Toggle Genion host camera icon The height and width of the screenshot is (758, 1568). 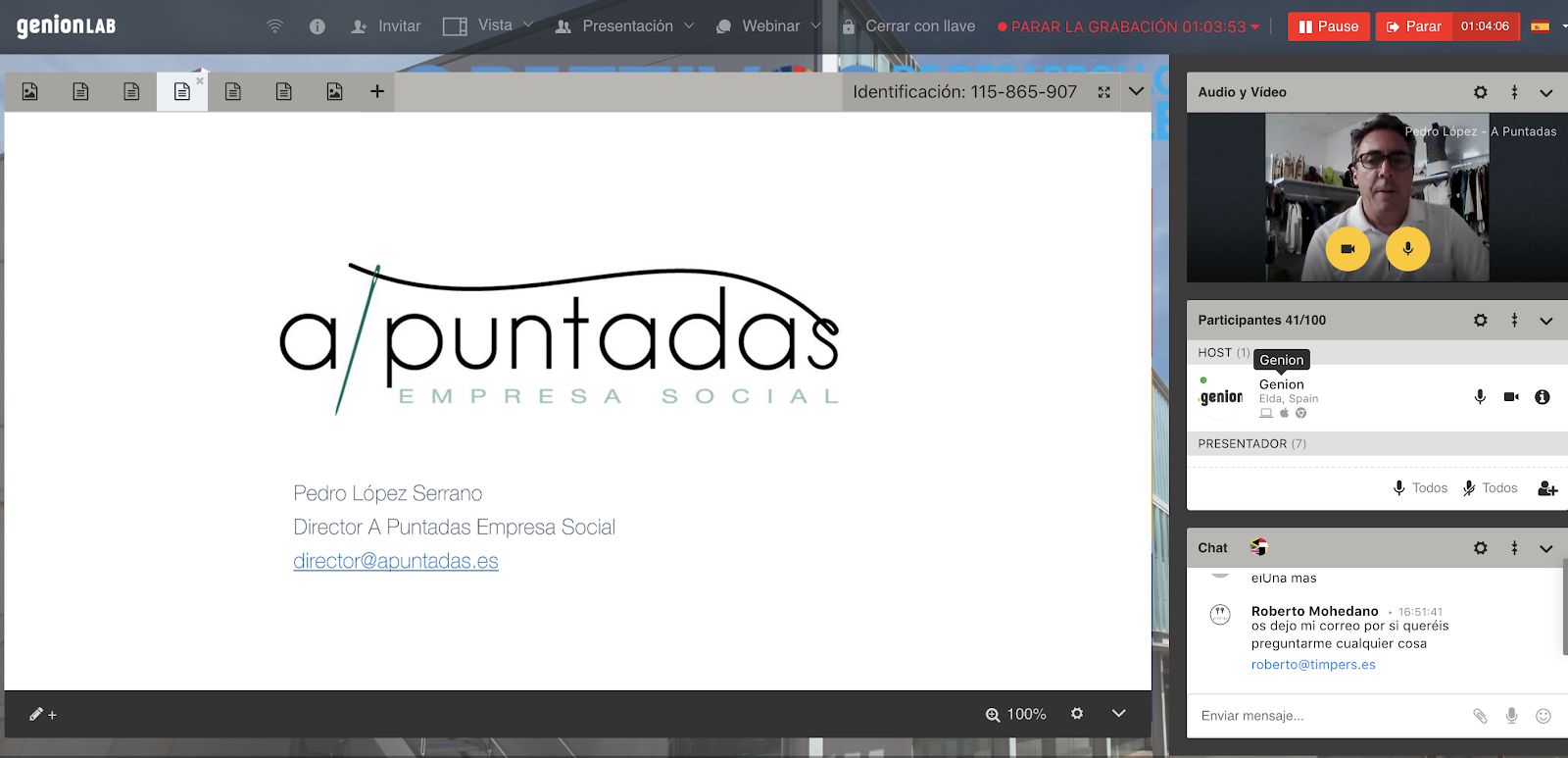[1511, 397]
